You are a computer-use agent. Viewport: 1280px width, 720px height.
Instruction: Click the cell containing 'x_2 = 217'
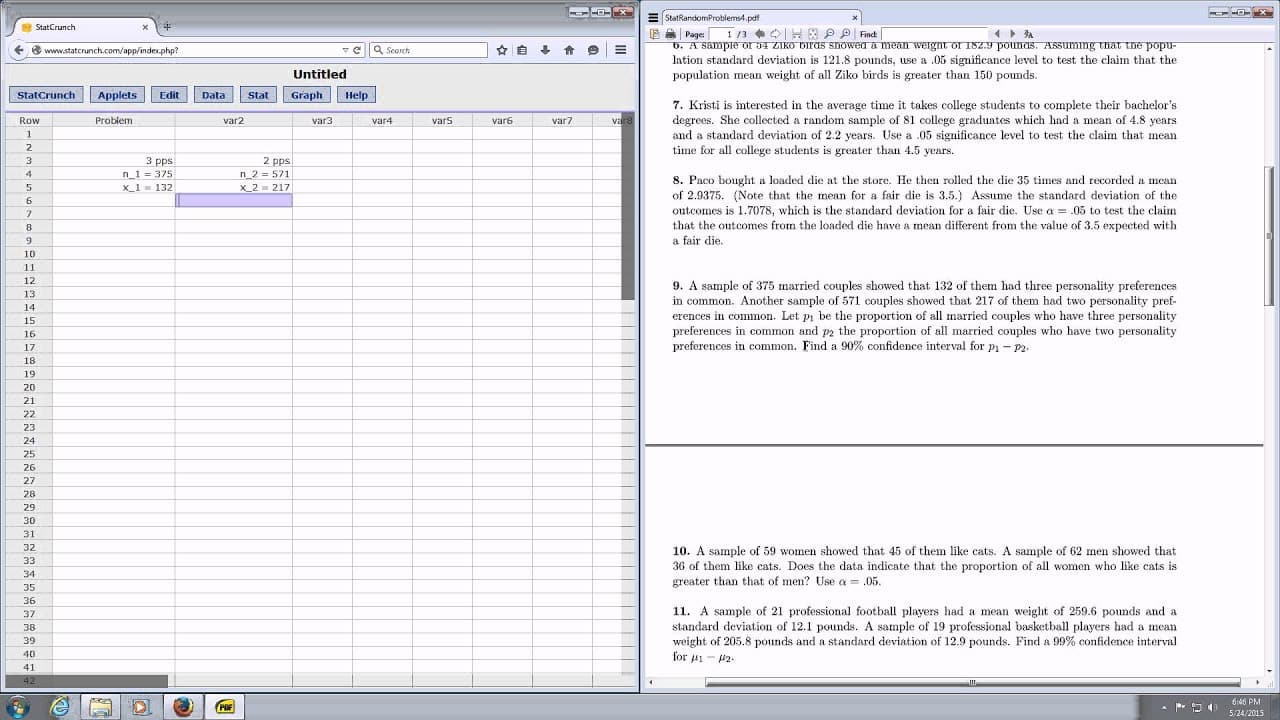pos(234,187)
